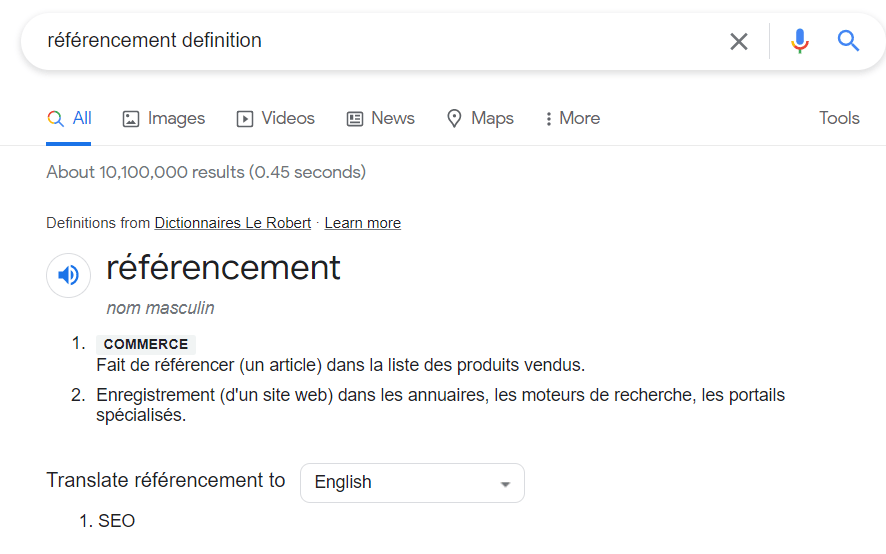
Task: Open Dictionnaires Le Robert link
Action: (232, 223)
